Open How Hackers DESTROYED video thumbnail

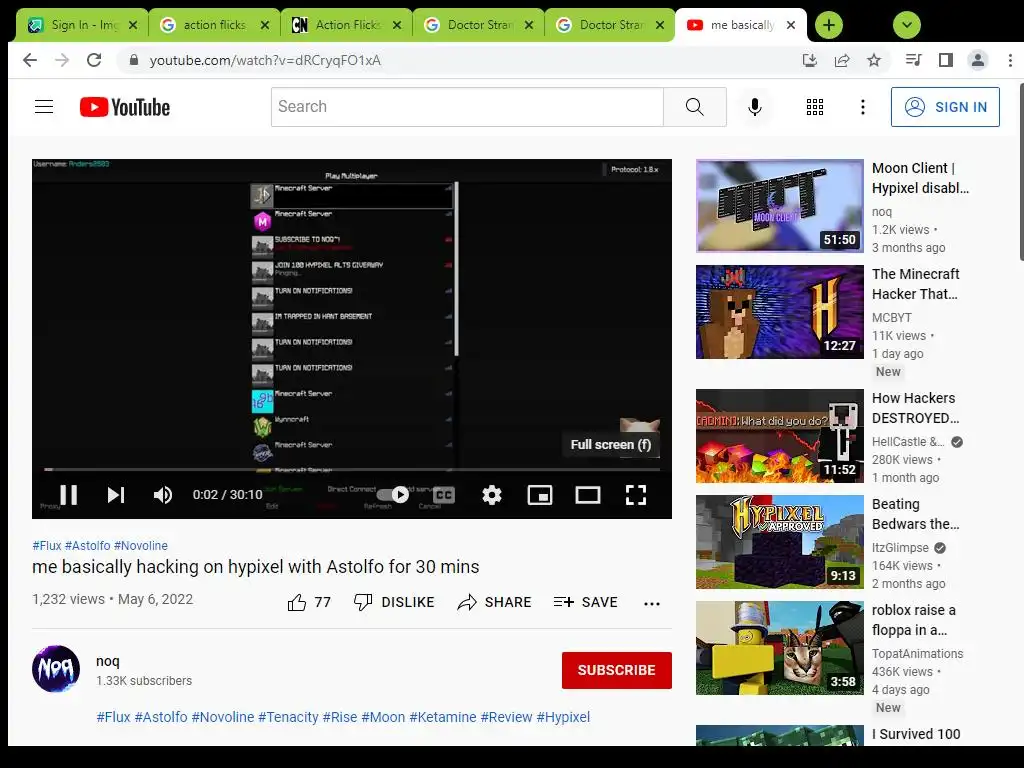click(x=780, y=436)
